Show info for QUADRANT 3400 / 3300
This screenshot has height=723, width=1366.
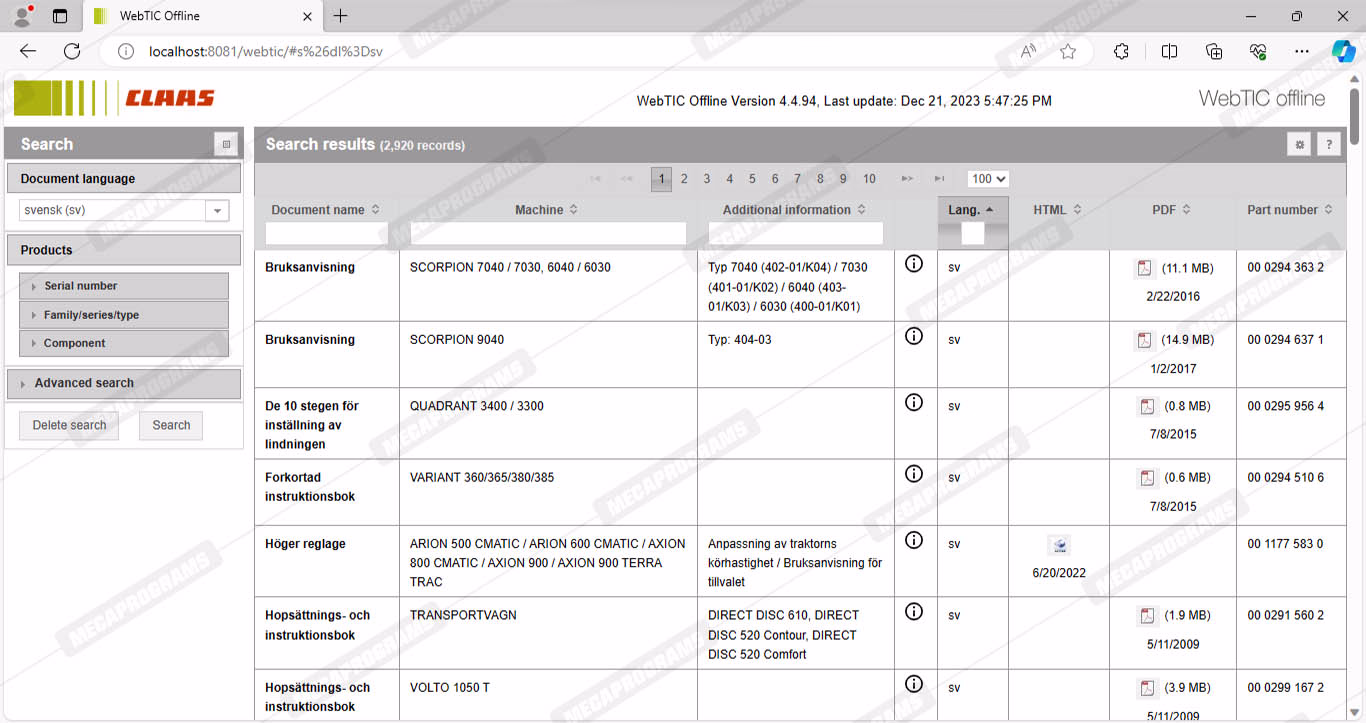coord(913,402)
